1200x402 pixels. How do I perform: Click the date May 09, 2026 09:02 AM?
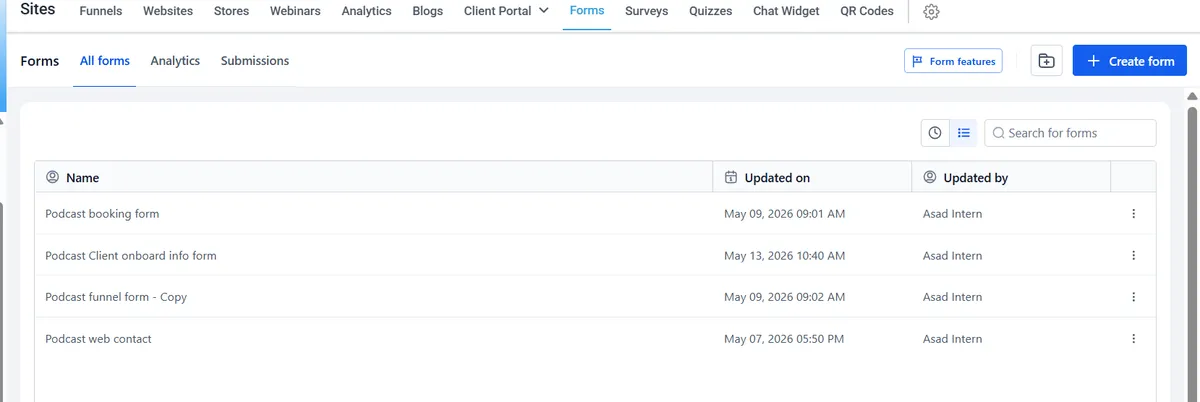point(785,297)
